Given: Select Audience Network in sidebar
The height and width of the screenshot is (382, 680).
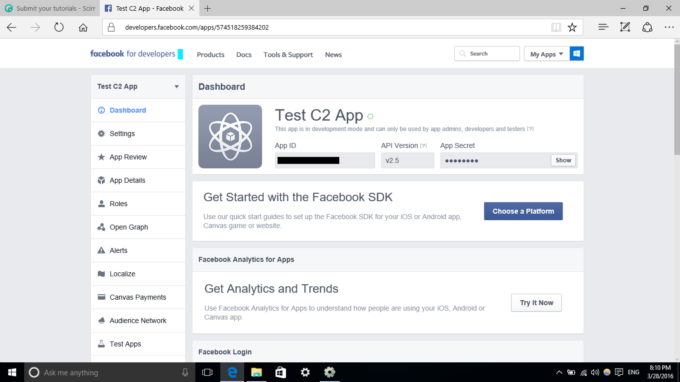Looking at the screenshot, I should (x=138, y=321).
